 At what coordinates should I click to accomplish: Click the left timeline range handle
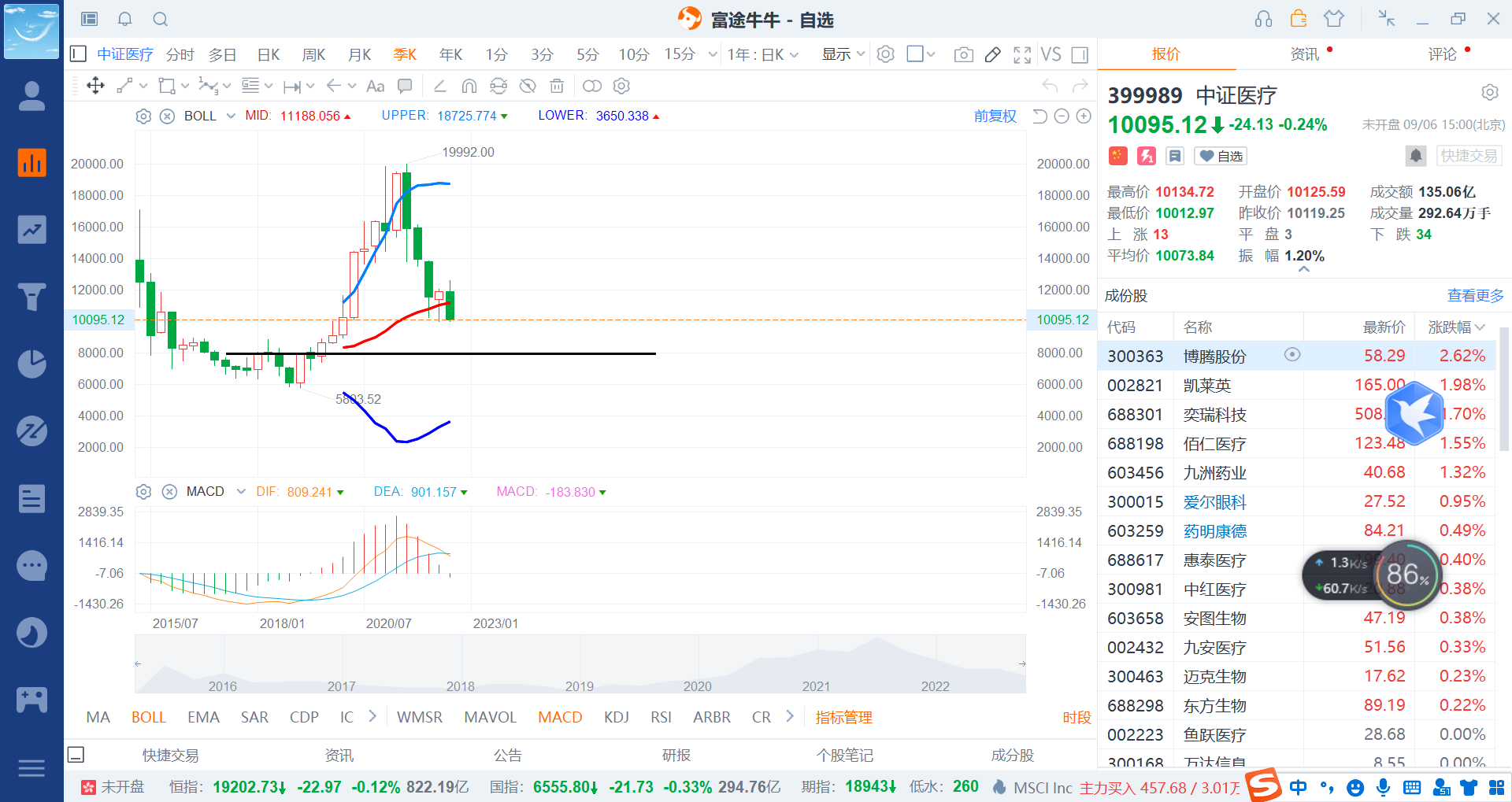[x=138, y=664]
